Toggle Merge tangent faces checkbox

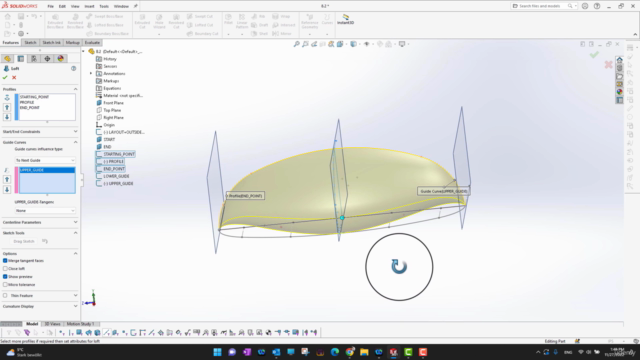pyautogui.click(x=5, y=260)
